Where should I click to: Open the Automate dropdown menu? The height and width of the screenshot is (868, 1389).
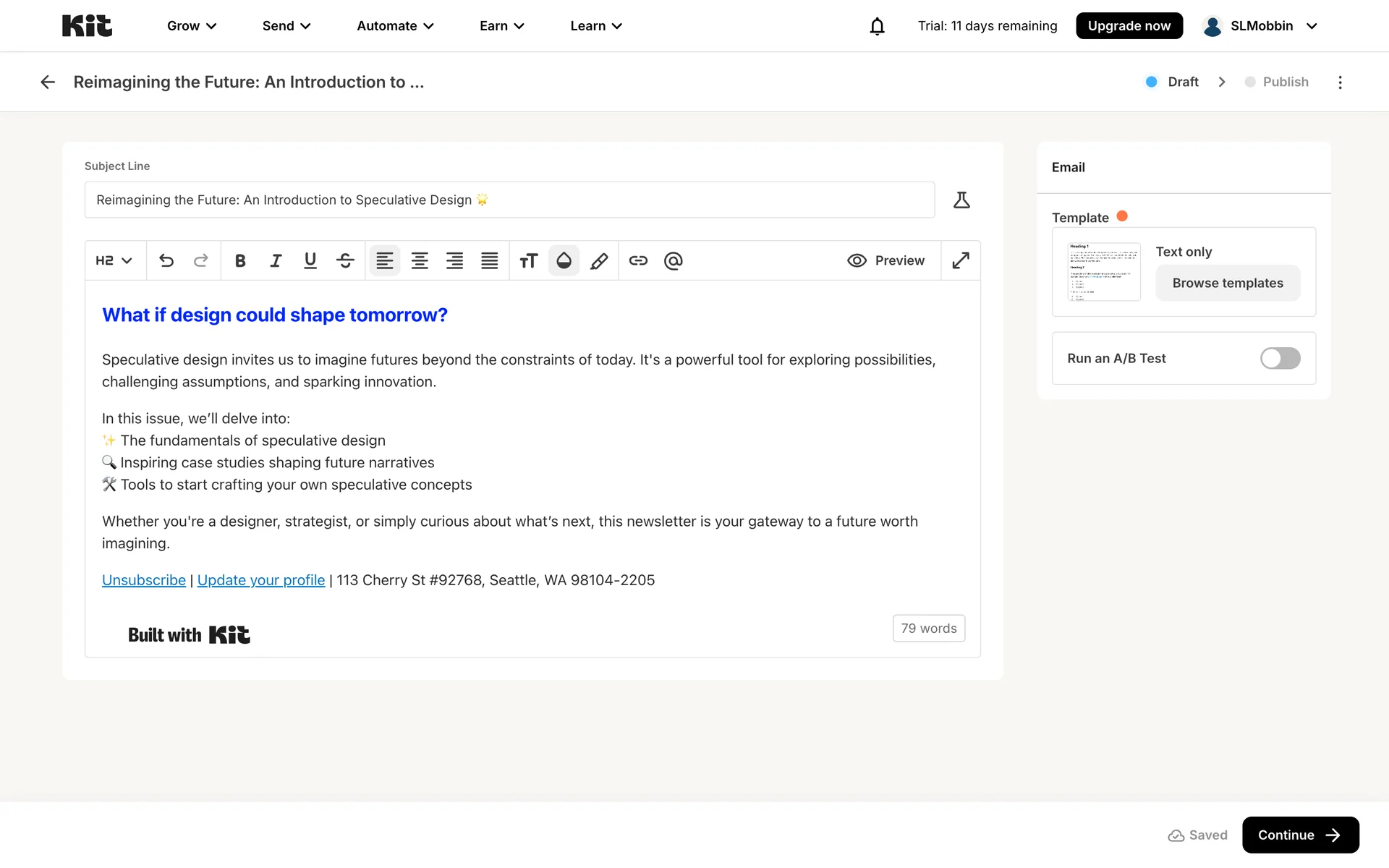[395, 26]
